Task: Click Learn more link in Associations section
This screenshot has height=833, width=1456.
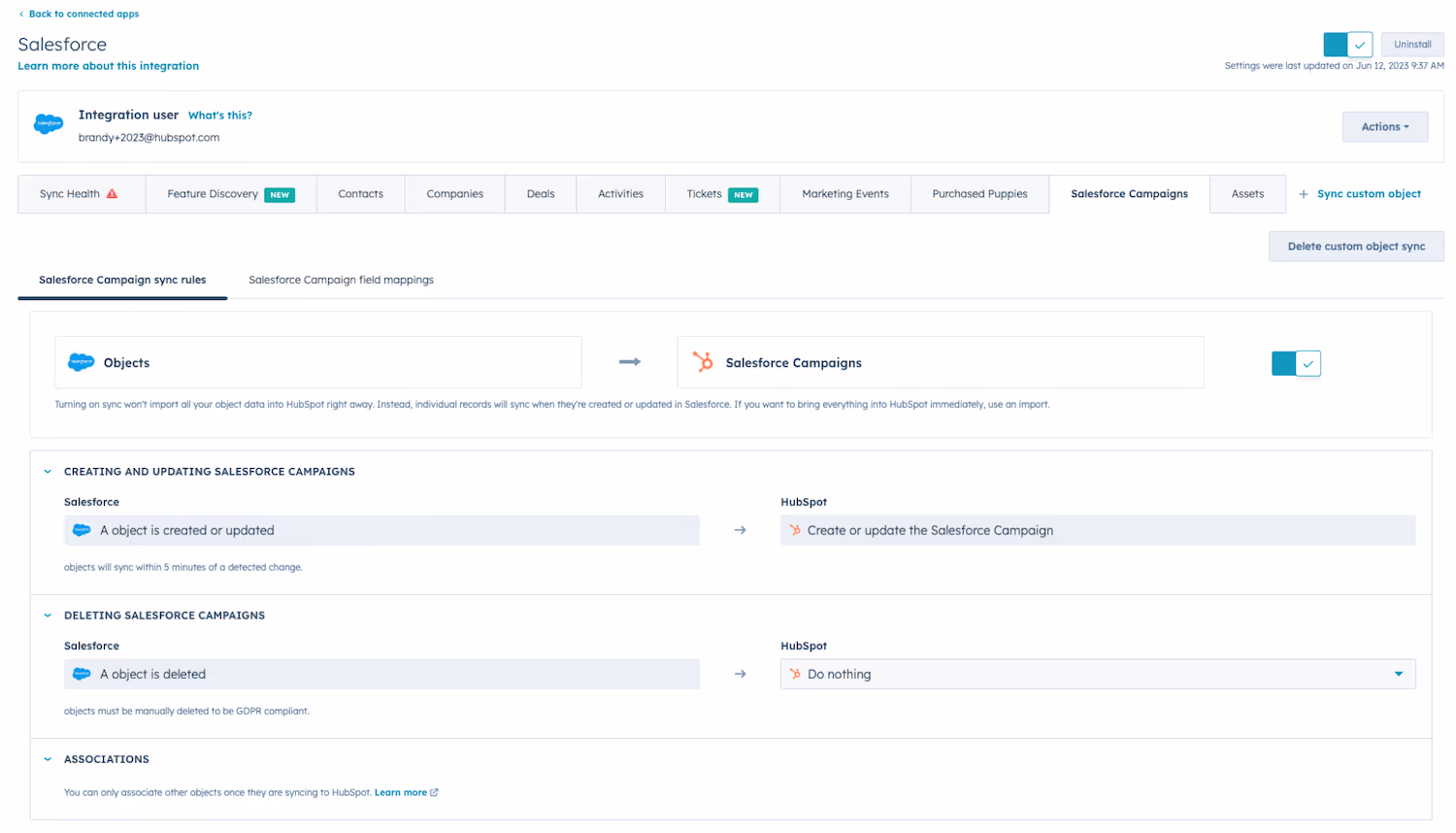Action: tap(401, 792)
